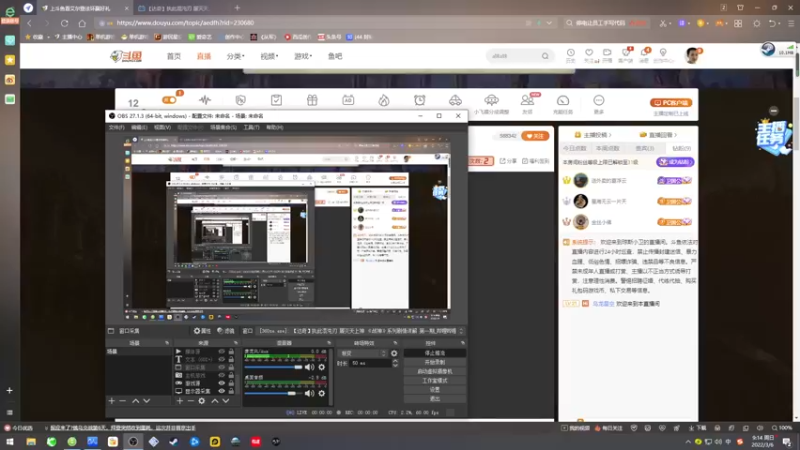Screen dimensions: 800x450
Task: Toggle visibility of the 显示器采集 source
Action: tap(221, 391)
